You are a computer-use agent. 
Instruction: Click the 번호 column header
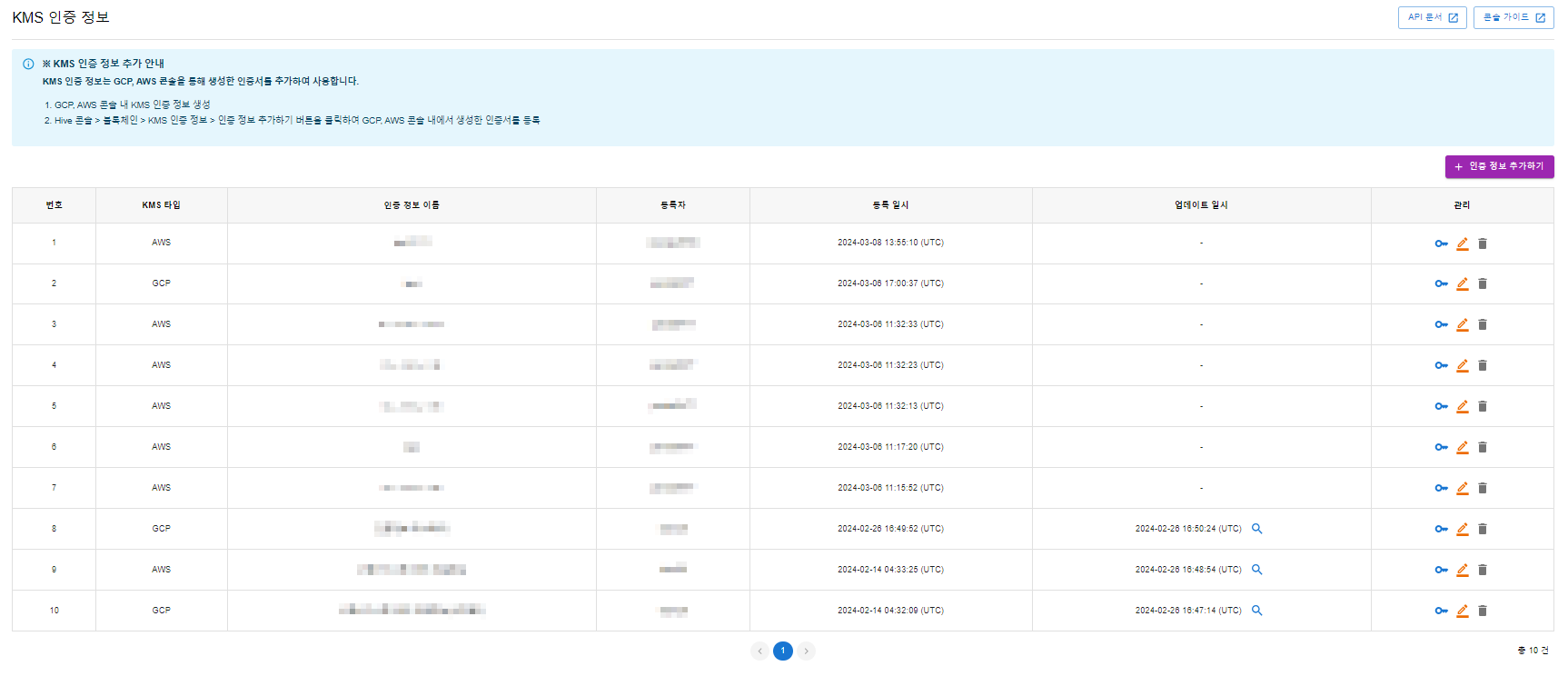pyautogui.click(x=55, y=205)
